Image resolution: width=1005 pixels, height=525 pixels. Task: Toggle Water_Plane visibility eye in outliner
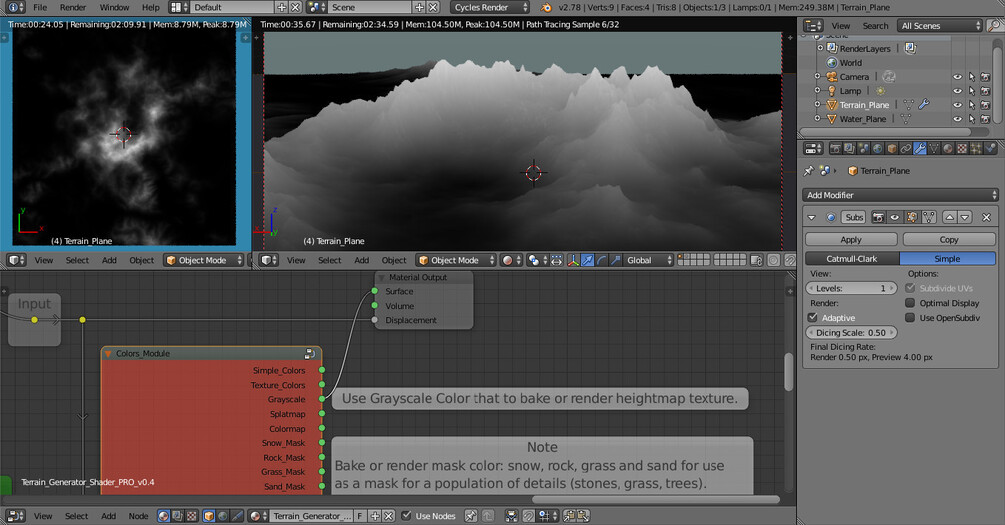coord(957,119)
